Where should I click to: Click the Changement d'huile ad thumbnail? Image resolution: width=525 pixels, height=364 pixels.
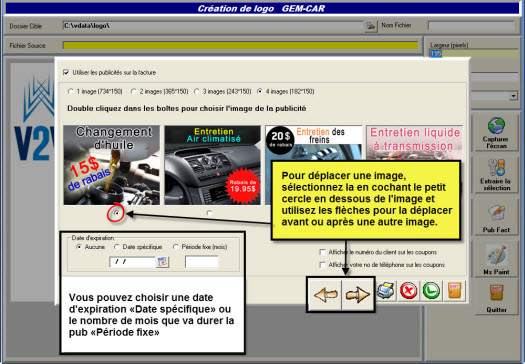(x=112, y=165)
